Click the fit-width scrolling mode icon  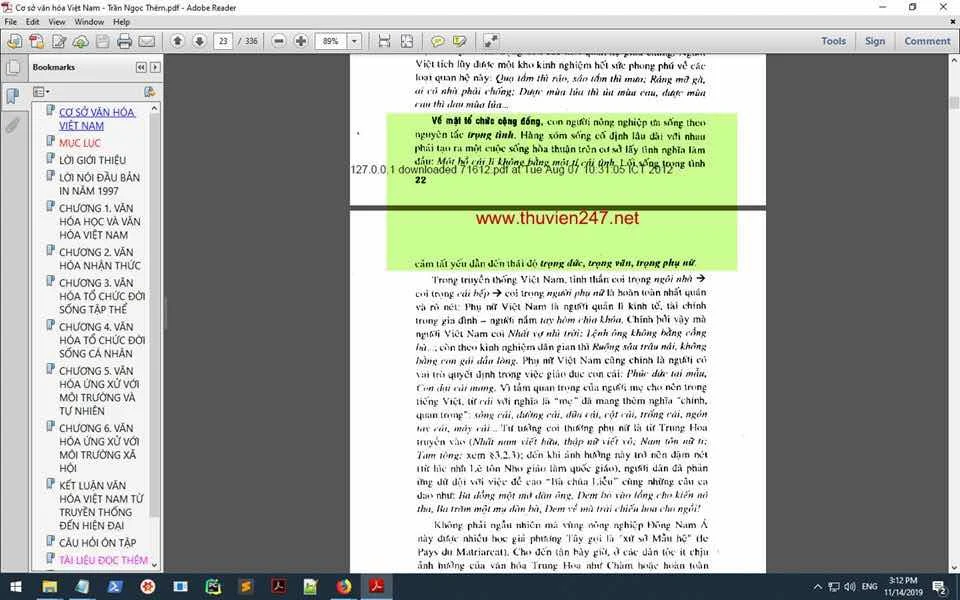click(x=384, y=41)
